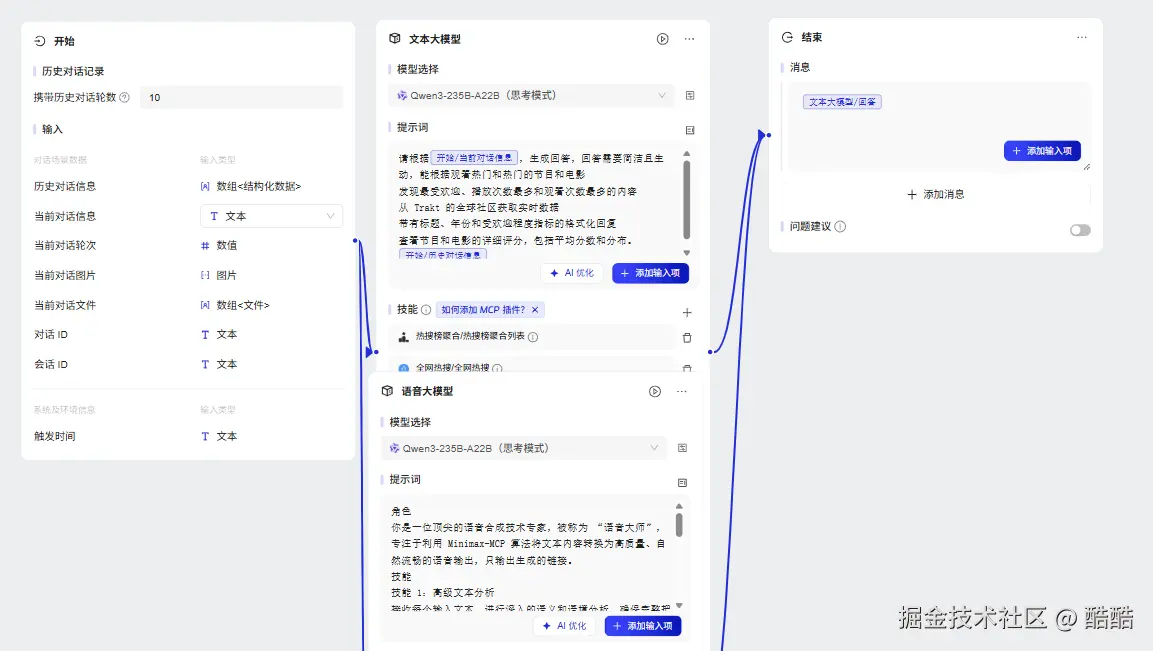Click the 当前对话轮次 row

pyautogui.click(x=188, y=246)
